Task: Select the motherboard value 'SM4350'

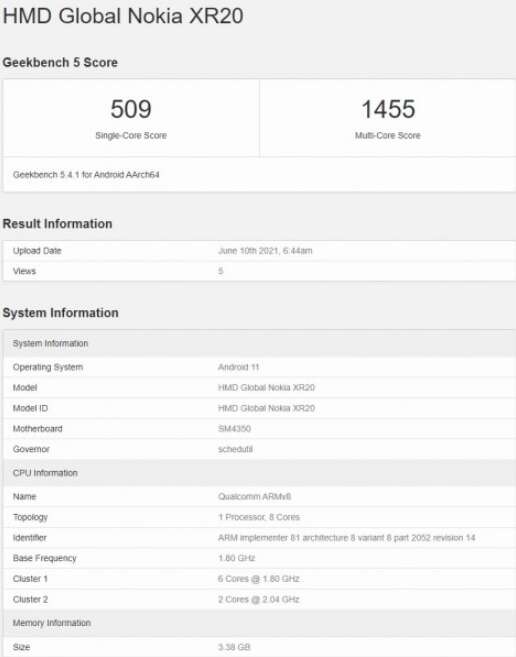Action: click(x=234, y=429)
